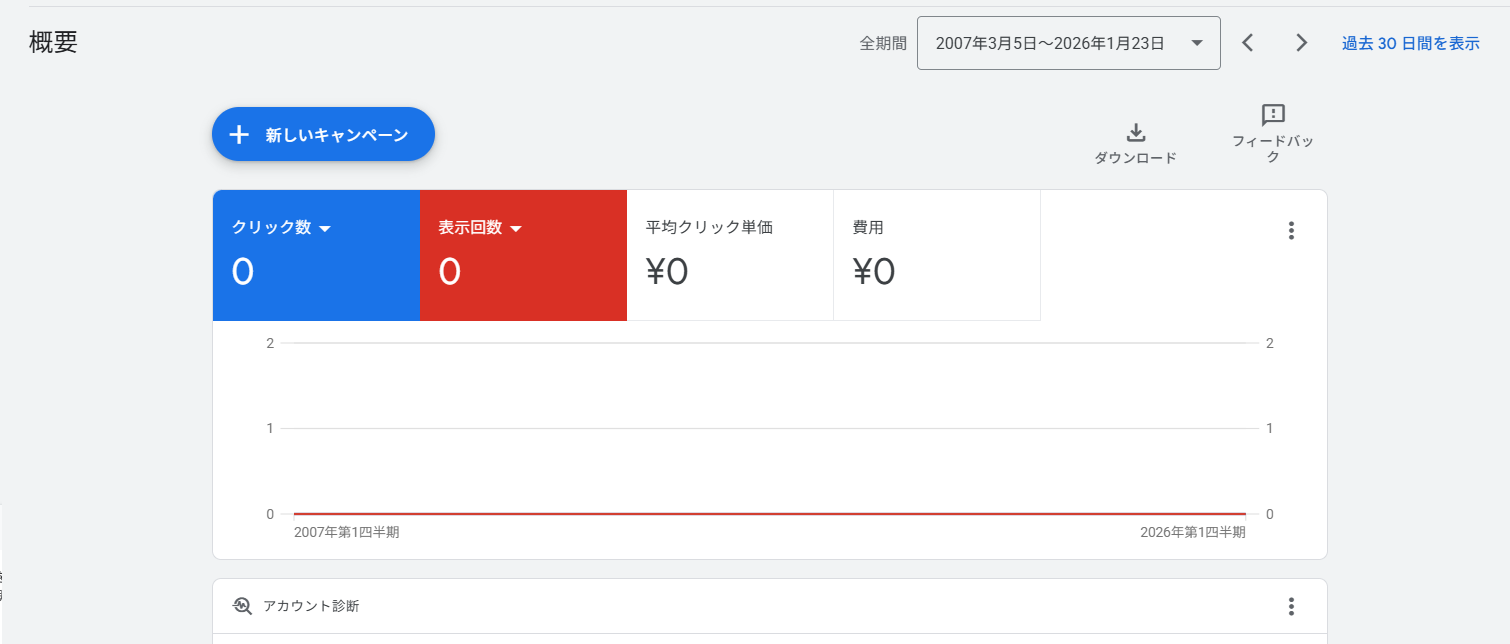Click the red line in the chart
Image resolution: width=1510 pixels, height=644 pixels.
click(x=769, y=513)
